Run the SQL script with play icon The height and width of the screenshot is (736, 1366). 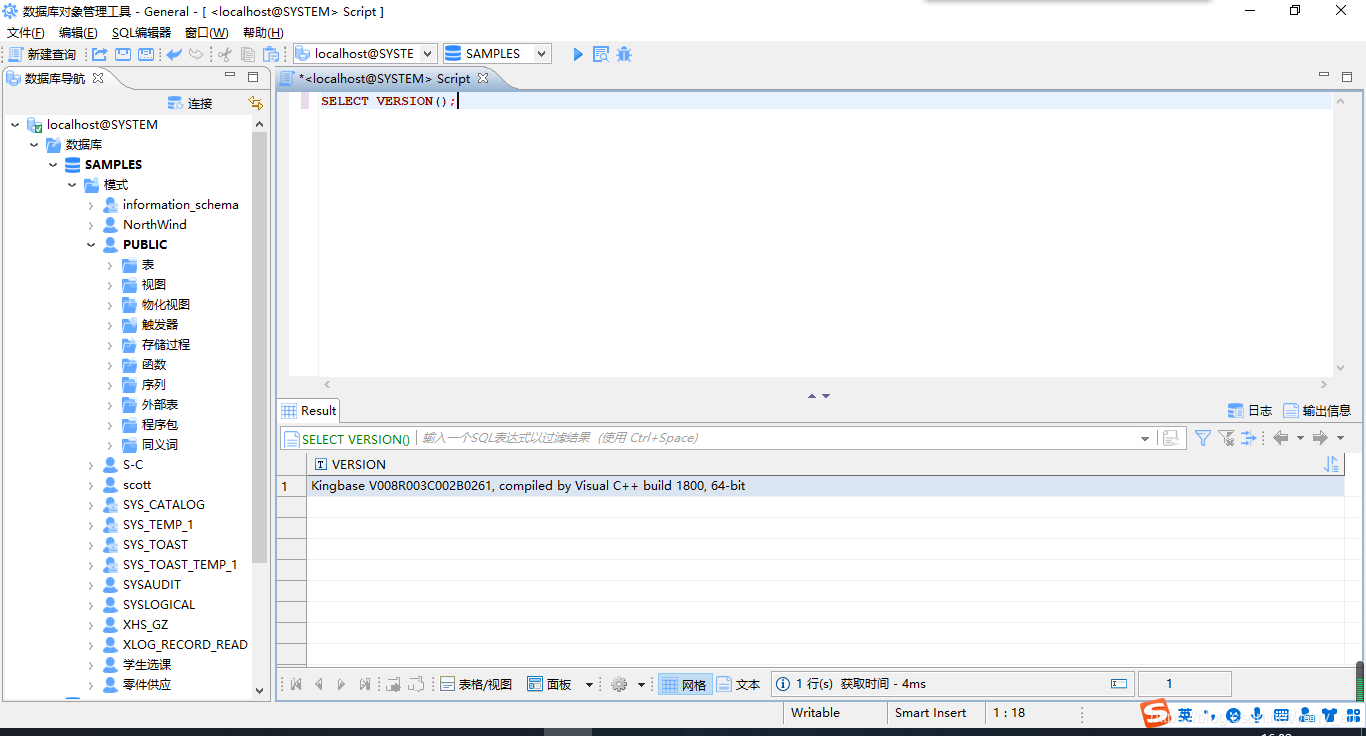coord(577,54)
